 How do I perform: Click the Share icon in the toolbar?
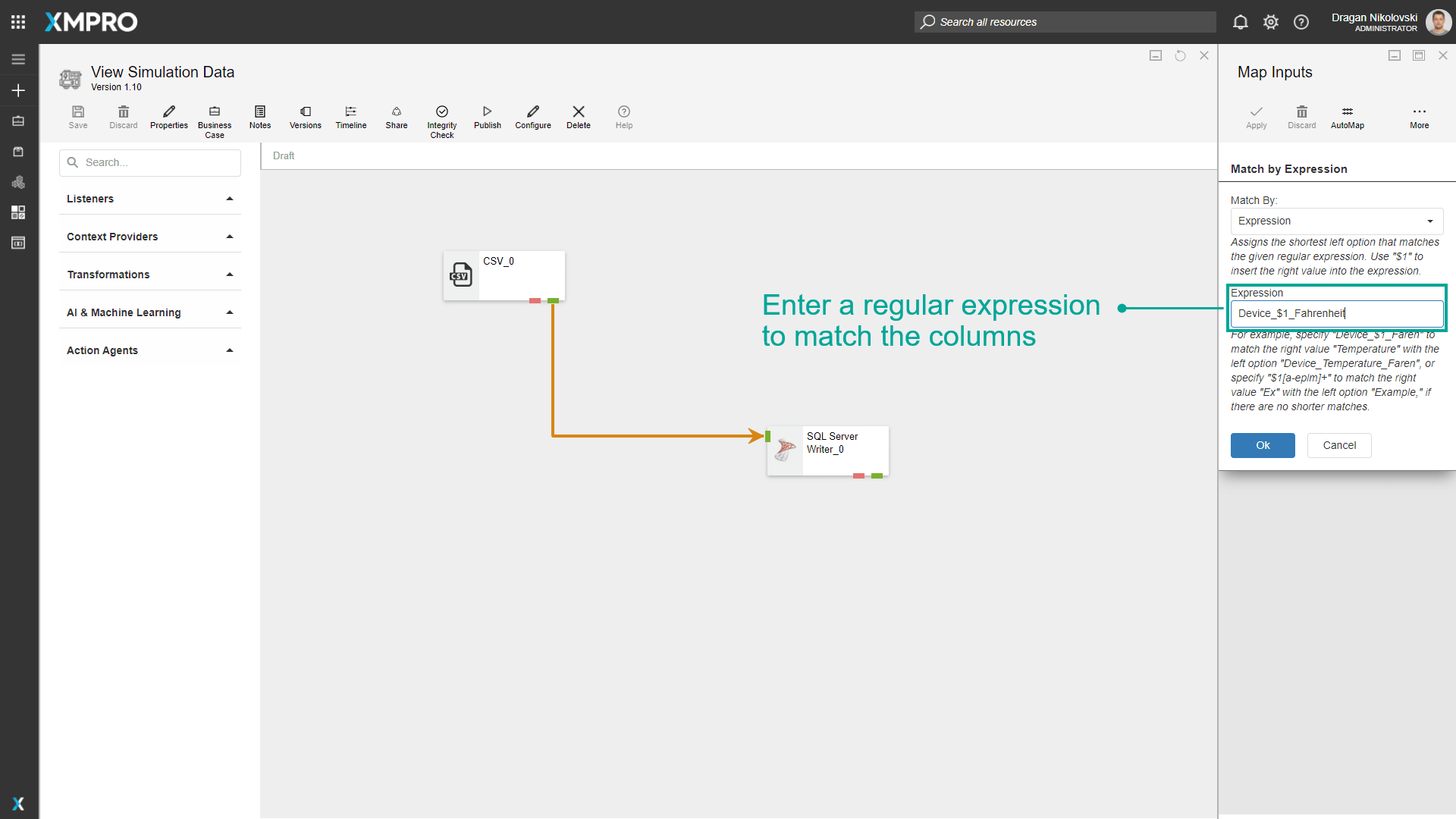click(397, 112)
